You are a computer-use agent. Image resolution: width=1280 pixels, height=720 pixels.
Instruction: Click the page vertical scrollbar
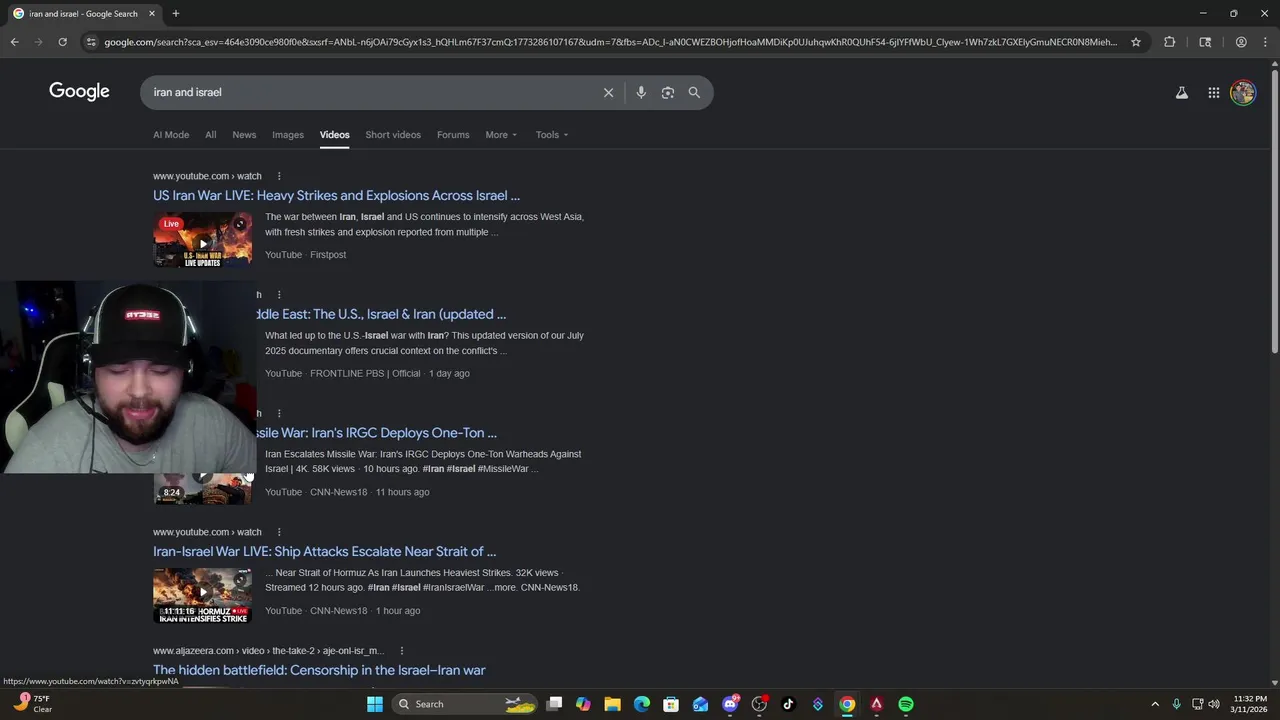(1274, 210)
